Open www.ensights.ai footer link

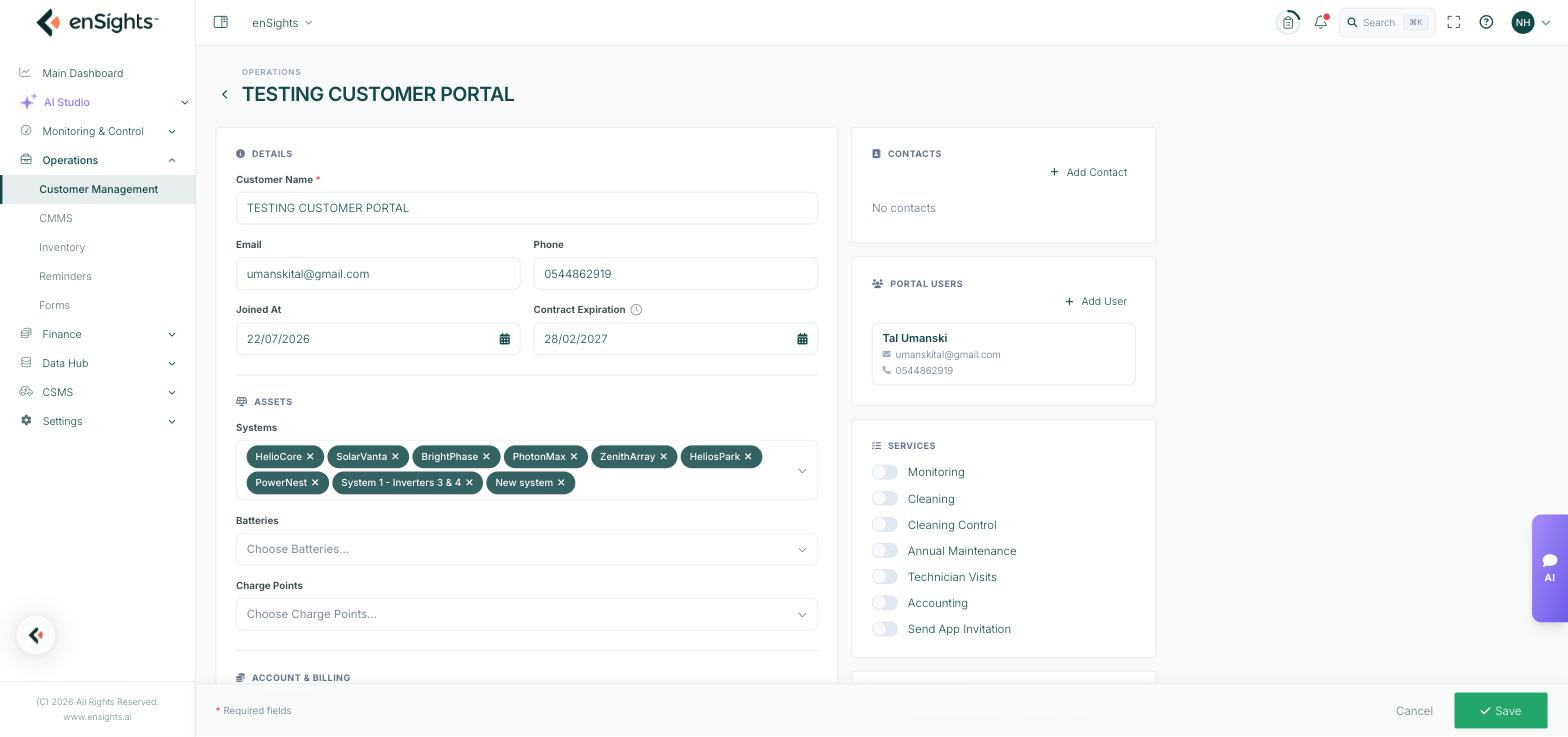click(97, 717)
